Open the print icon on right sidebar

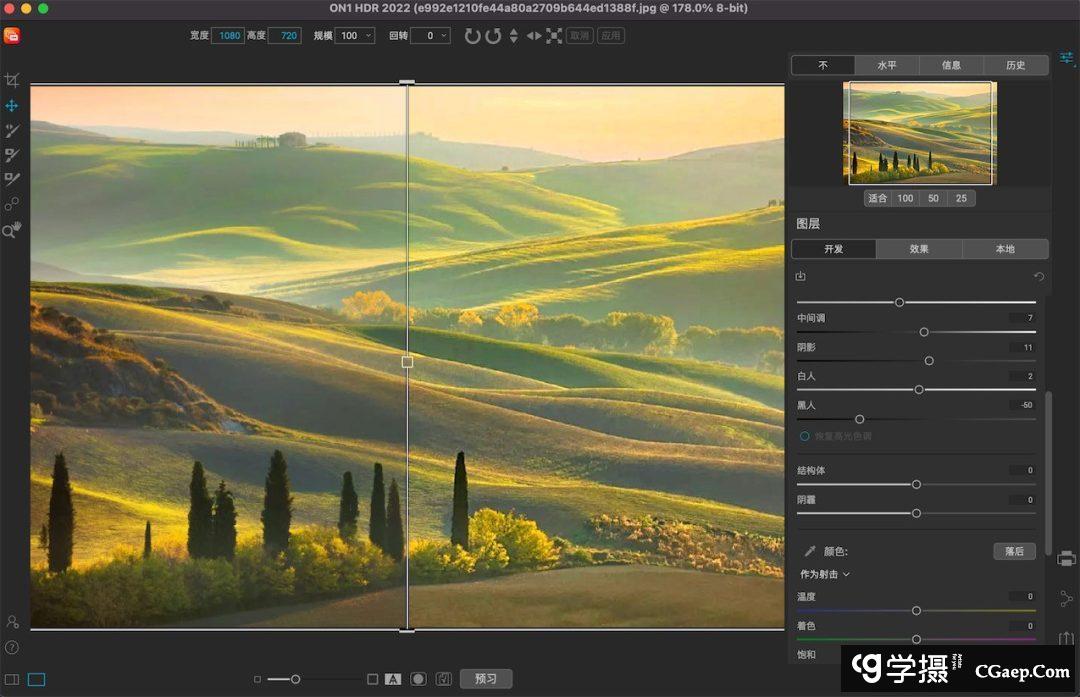click(1066, 558)
